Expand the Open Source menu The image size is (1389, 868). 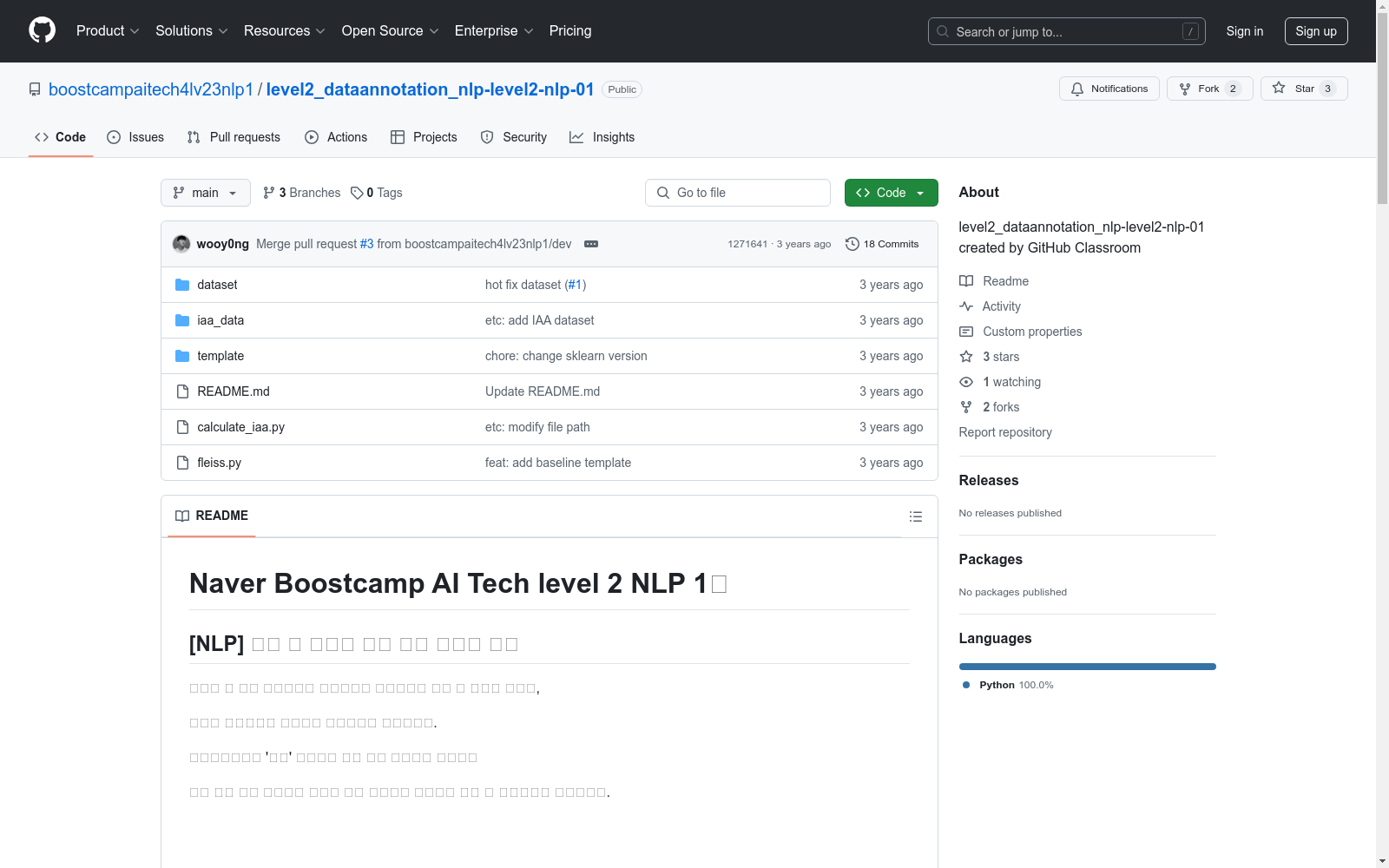pyautogui.click(x=391, y=31)
